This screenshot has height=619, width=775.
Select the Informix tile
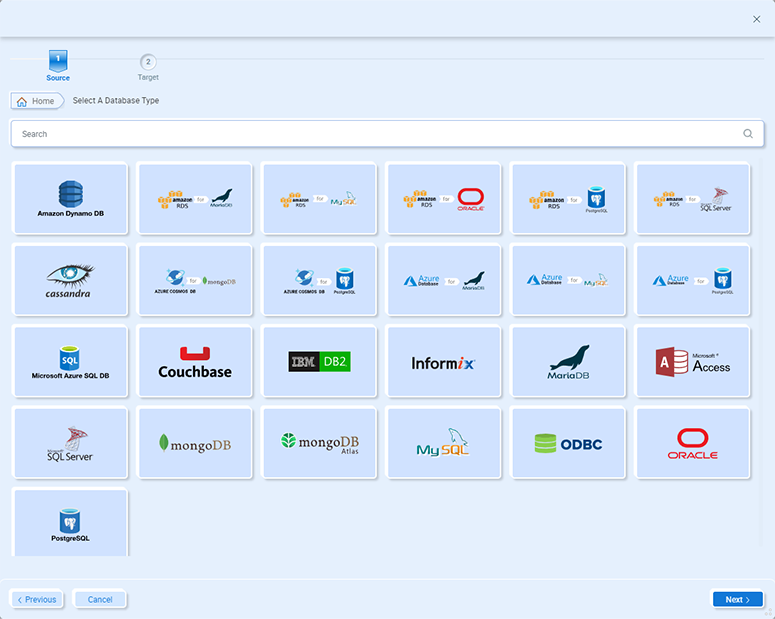(444, 361)
